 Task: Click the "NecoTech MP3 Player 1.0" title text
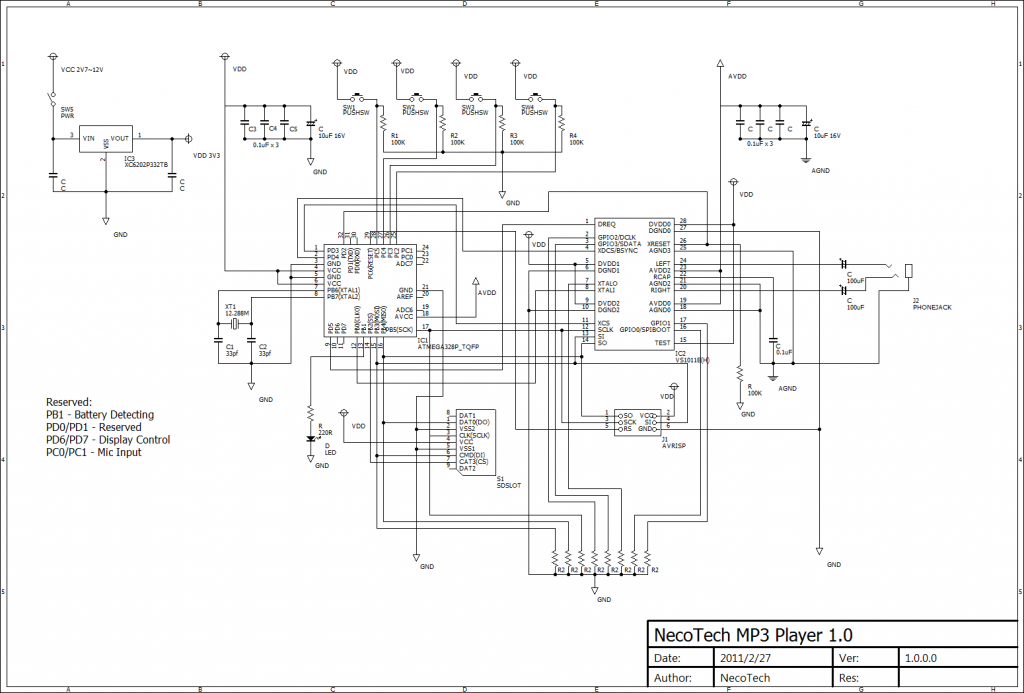tap(753, 635)
